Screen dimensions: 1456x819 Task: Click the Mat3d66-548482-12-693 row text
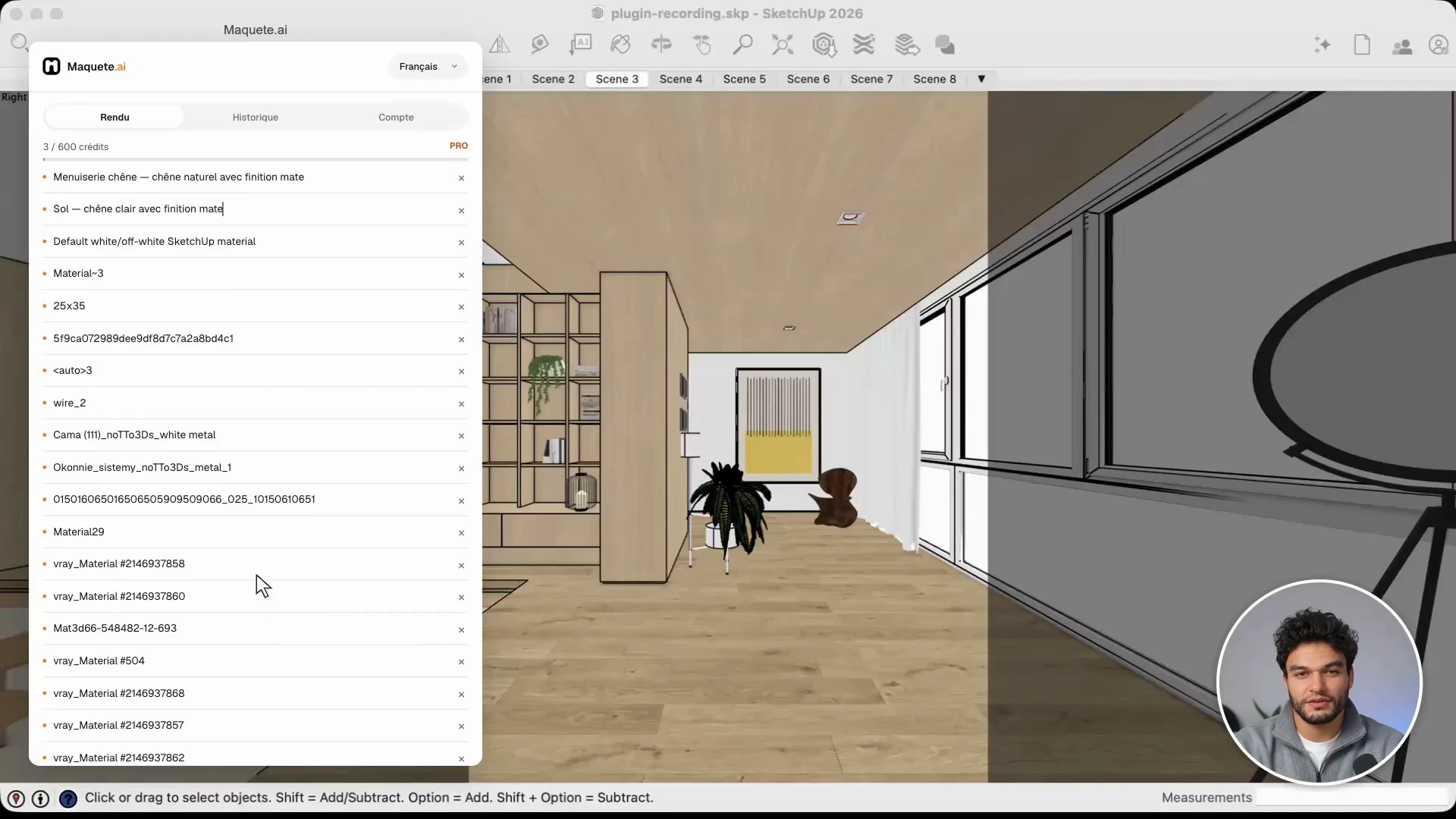click(x=115, y=628)
